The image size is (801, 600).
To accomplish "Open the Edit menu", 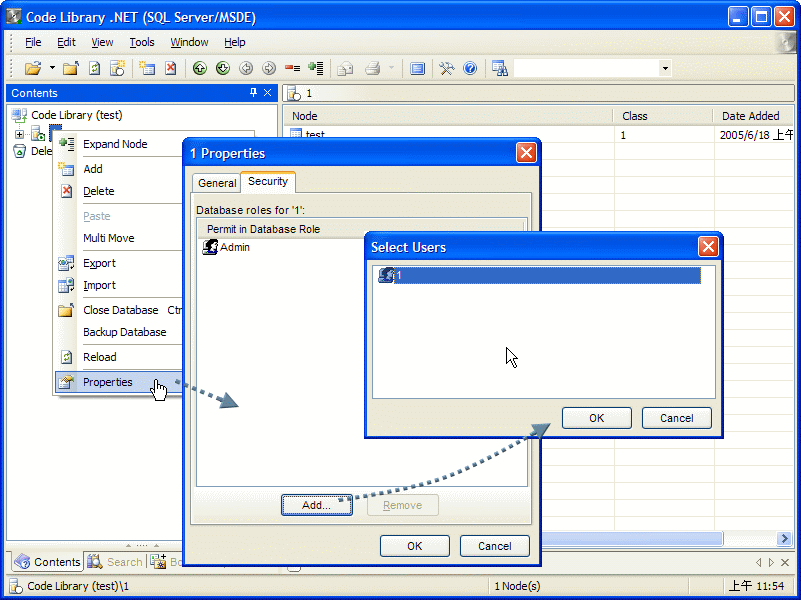I will 66,42.
